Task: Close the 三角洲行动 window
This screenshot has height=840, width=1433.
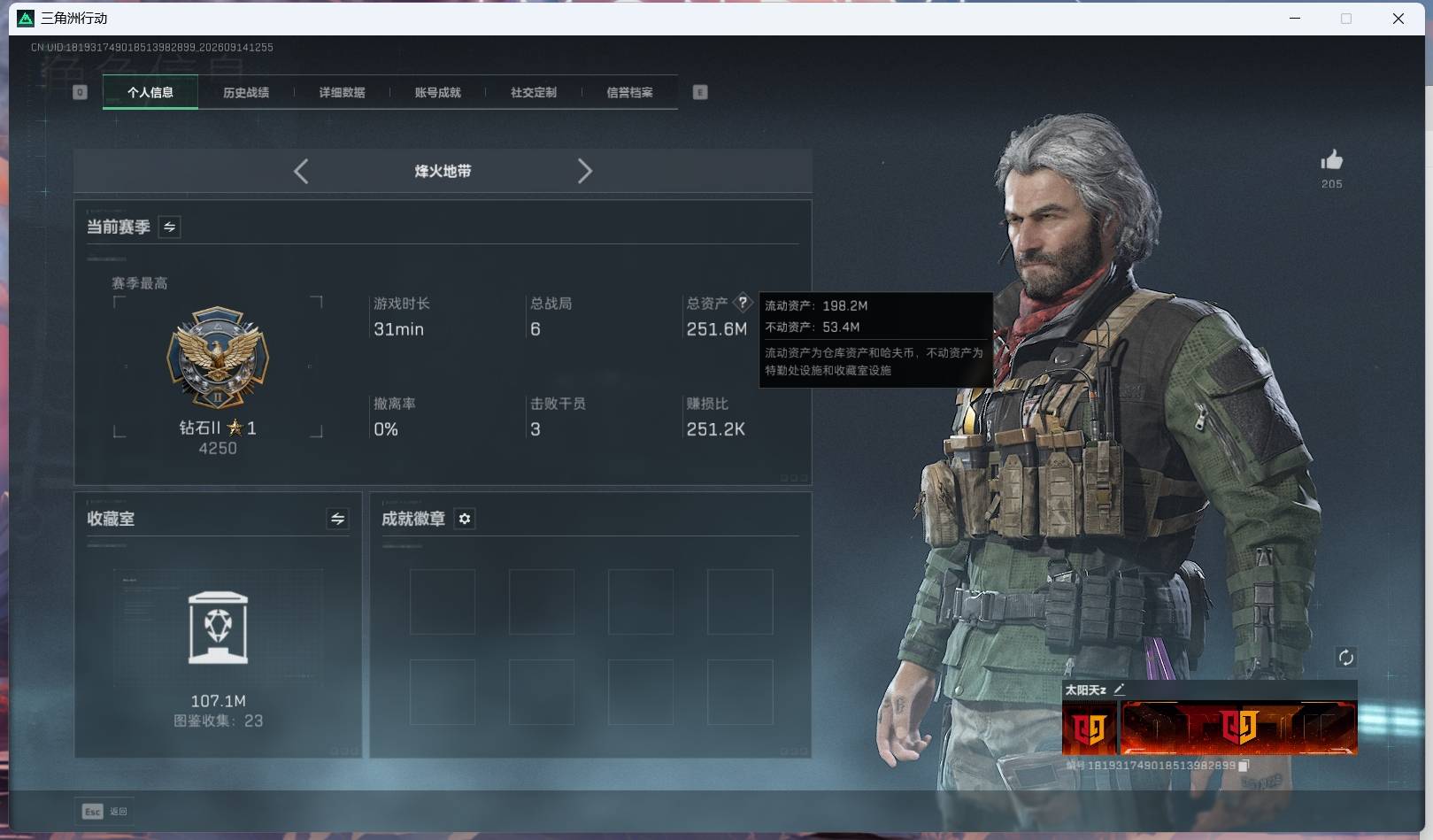Action: 1398,18
